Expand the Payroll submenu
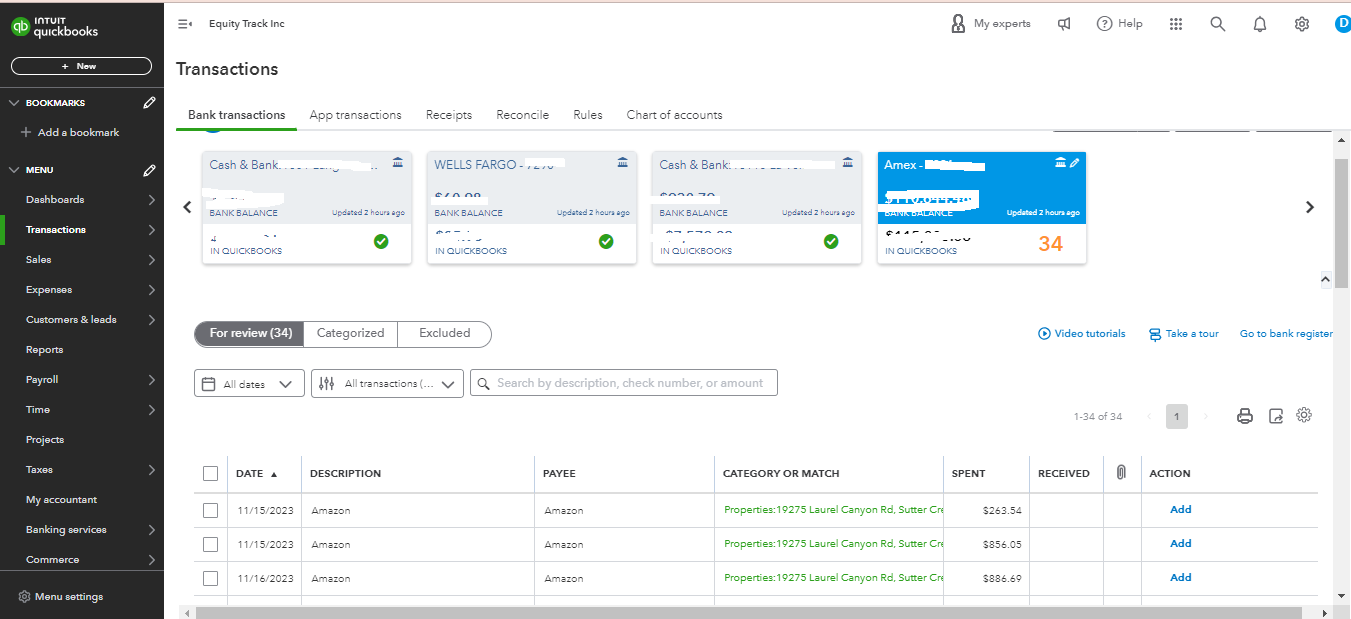The width and height of the screenshot is (1351, 619). pyautogui.click(x=151, y=380)
